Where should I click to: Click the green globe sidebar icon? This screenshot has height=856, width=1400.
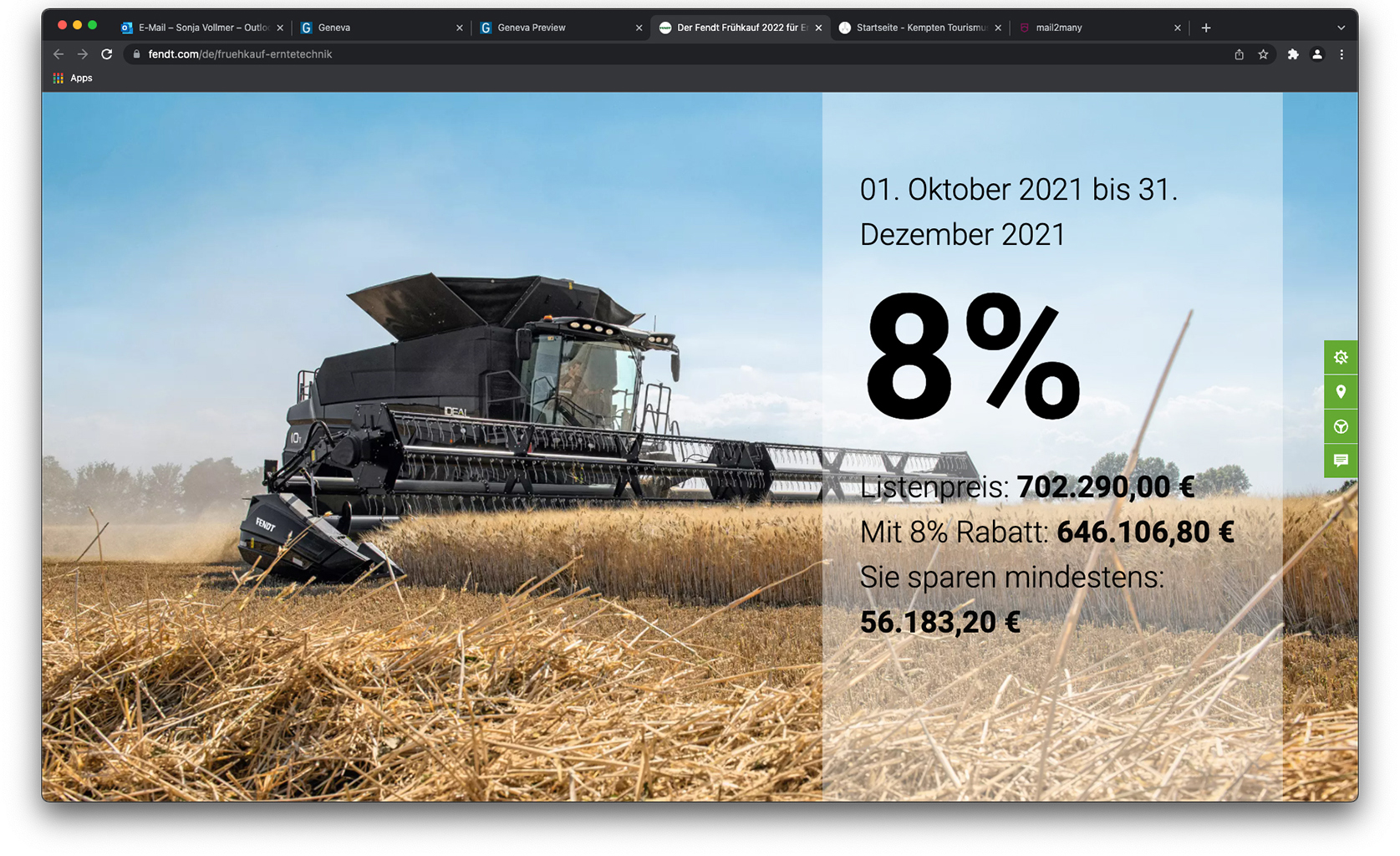point(1341,426)
